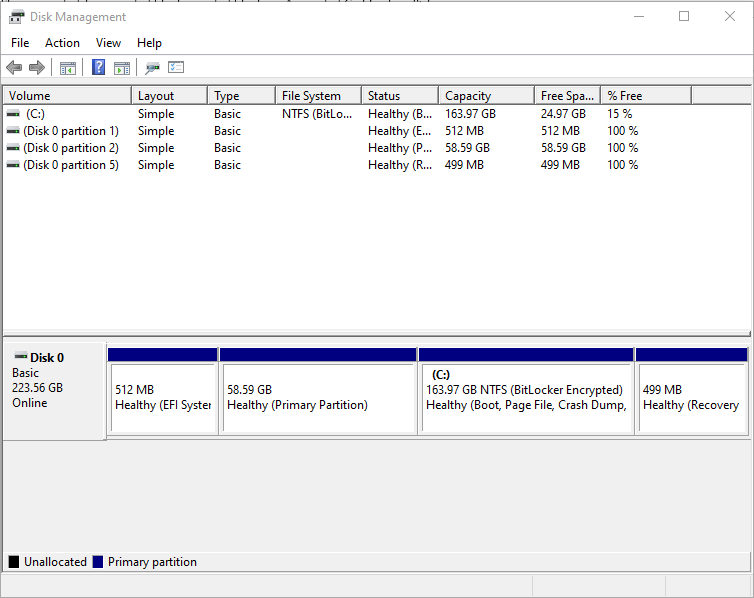Click the Healthy (P... status cell
Image resolution: width=754 pixels, height=598 pixels.
[400, 148]
